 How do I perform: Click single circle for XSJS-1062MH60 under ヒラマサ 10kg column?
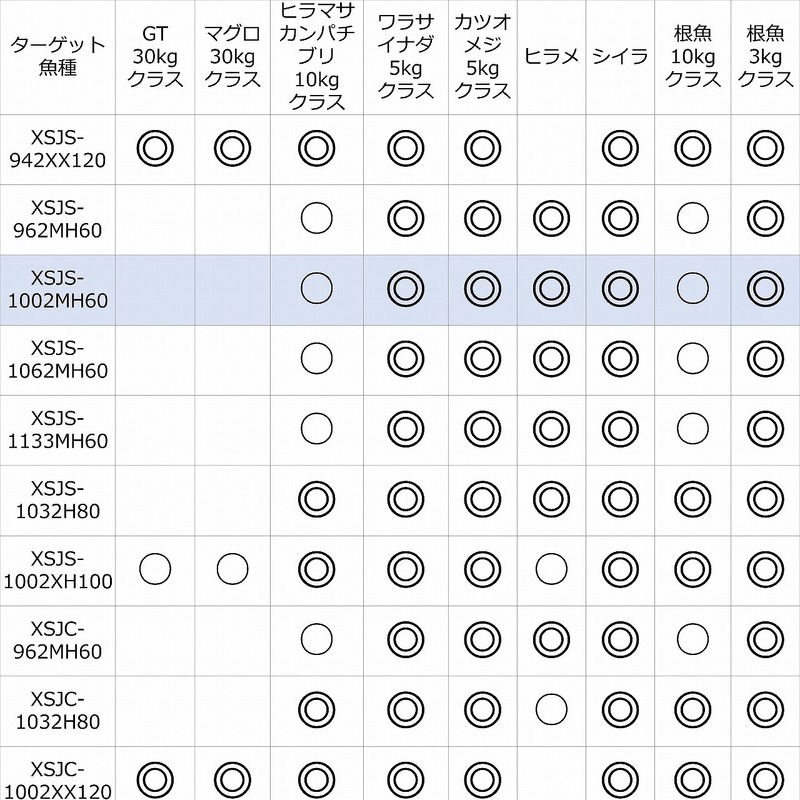[315, 358]
